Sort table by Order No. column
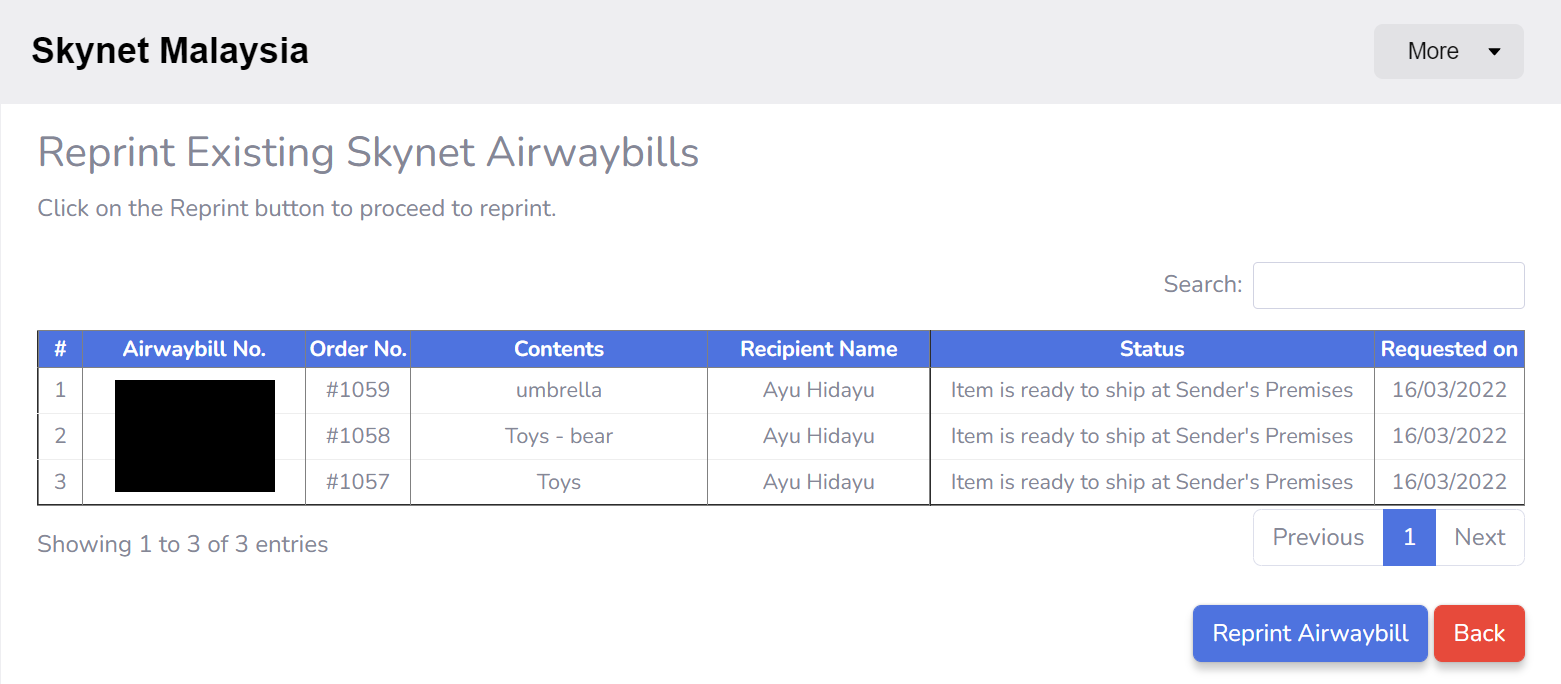This screenshot has height=684, width=1561. coord(358,349)
